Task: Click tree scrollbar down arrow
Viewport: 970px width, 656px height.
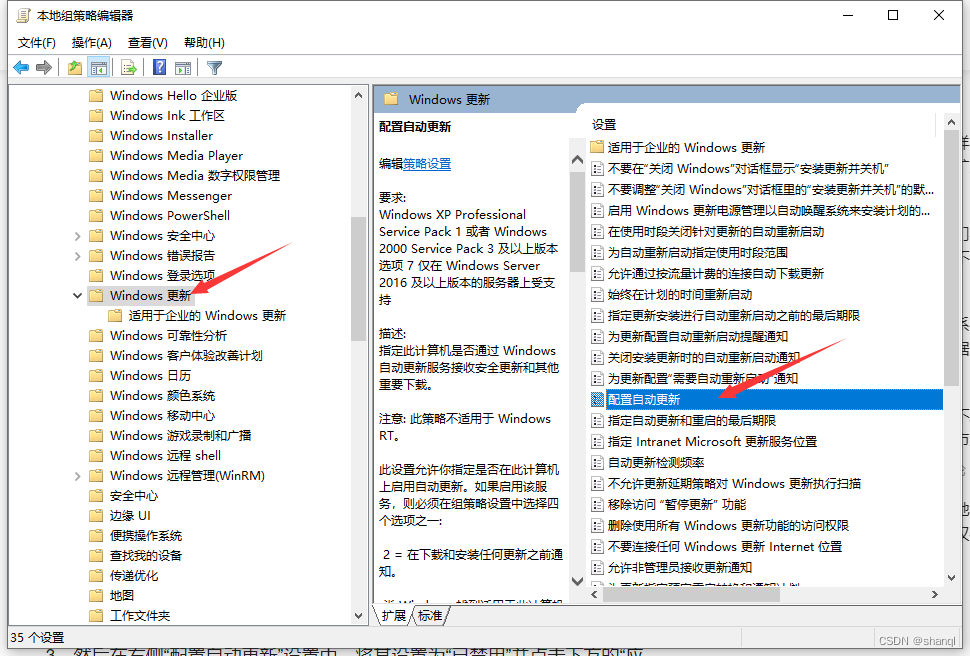Action: [358, 616]
